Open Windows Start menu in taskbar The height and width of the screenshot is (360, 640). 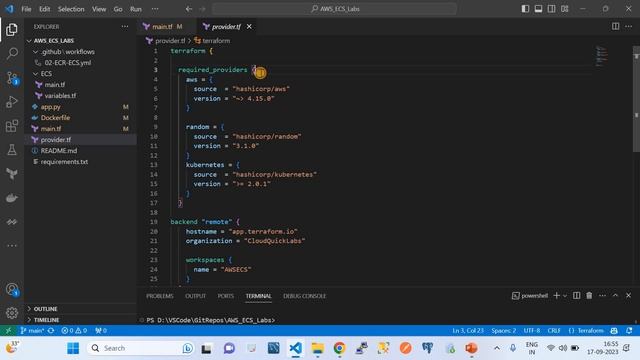pyautogui.click(x=73, y=348)
